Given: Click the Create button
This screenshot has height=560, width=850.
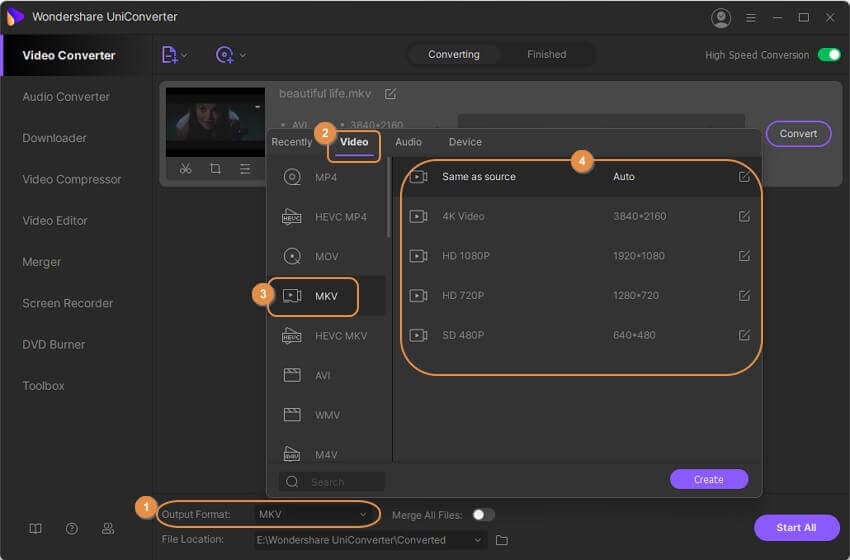Looking at the screenshot, I should [708, 479].
